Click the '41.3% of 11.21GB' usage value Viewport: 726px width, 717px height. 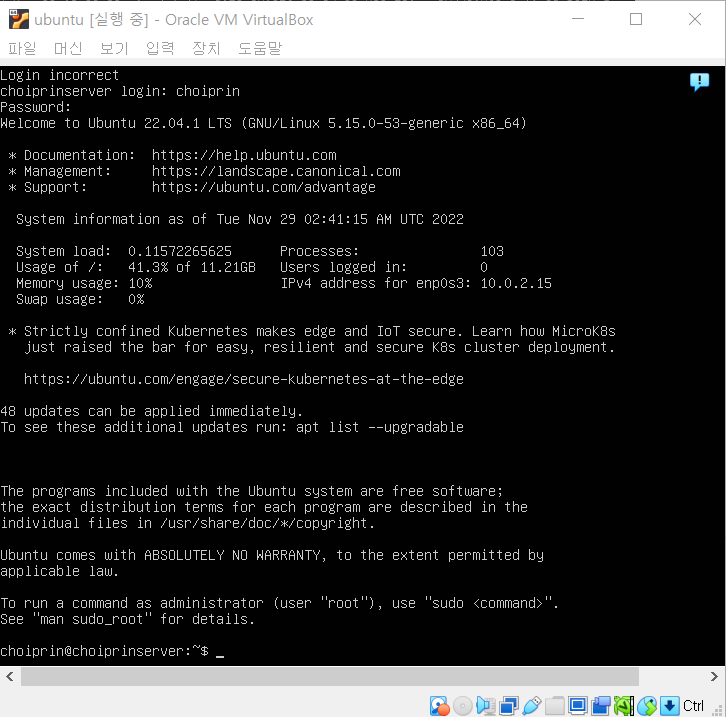192,267
